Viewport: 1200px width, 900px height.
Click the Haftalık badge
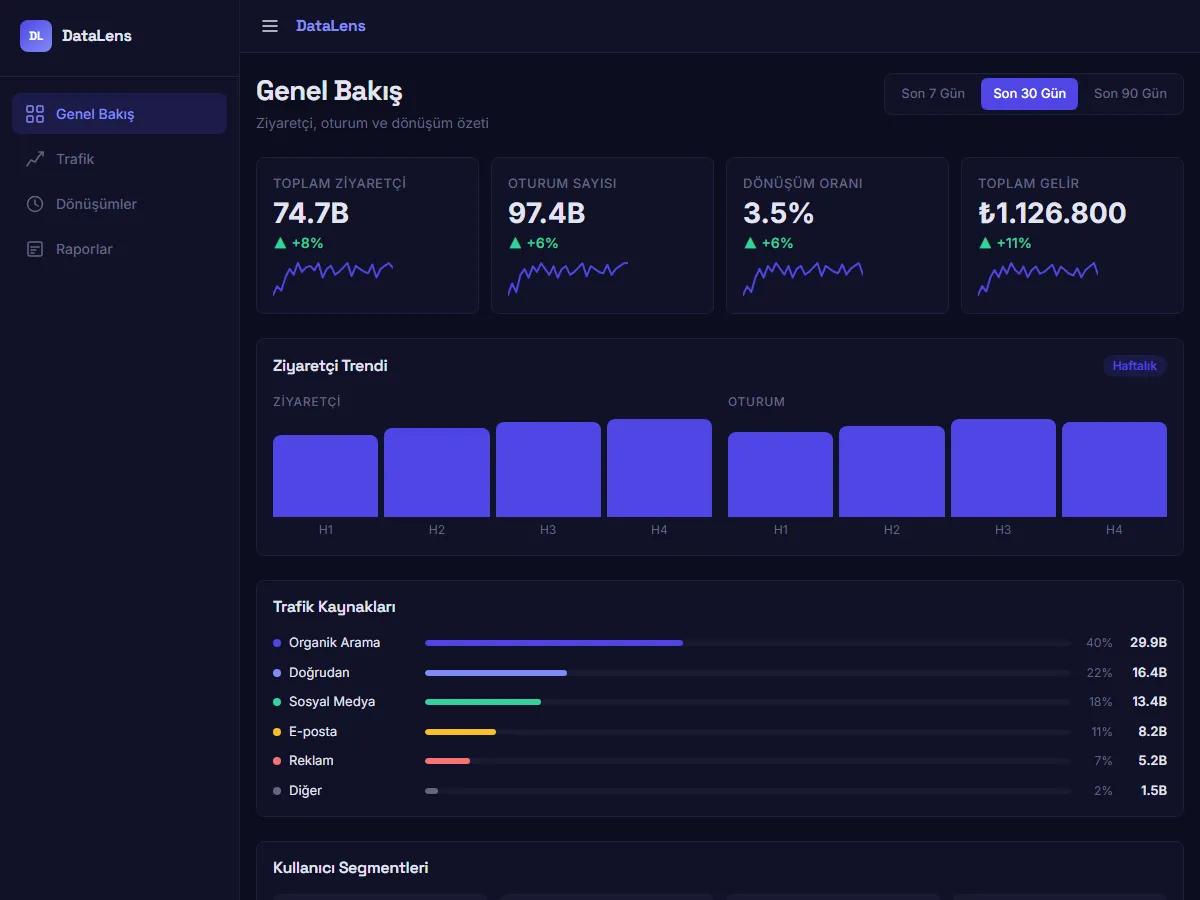1135,366
